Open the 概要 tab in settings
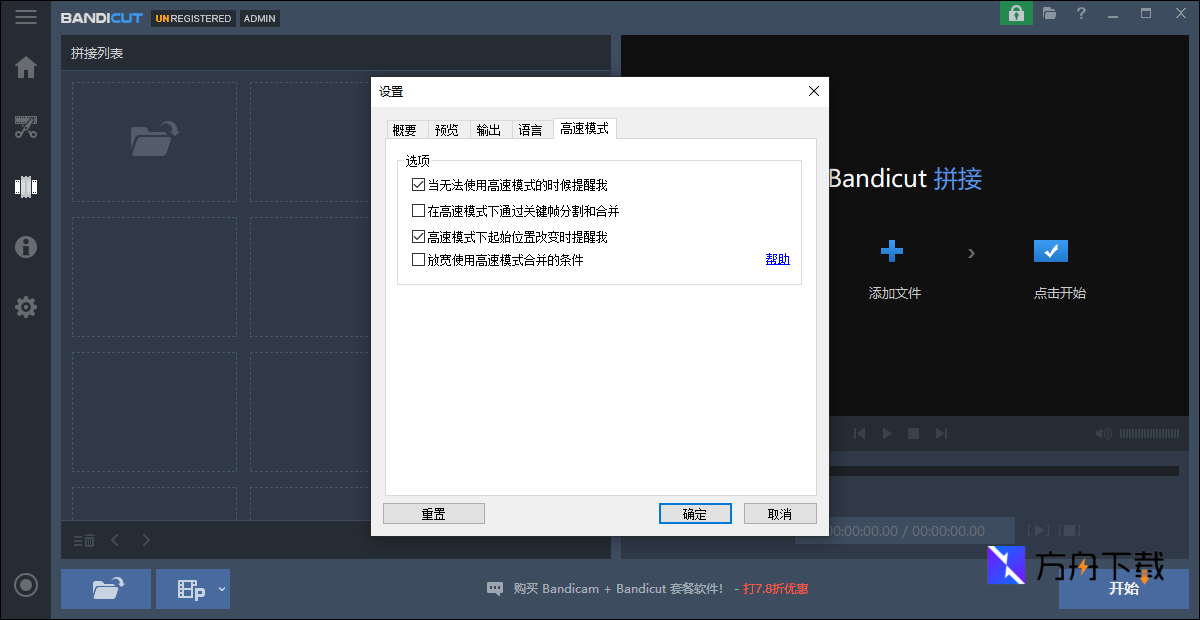 [x=406, y=129]
